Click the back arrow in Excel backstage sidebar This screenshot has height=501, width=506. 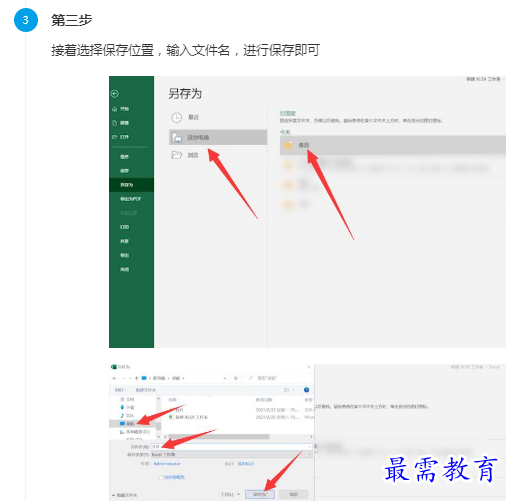click(115, 94)
